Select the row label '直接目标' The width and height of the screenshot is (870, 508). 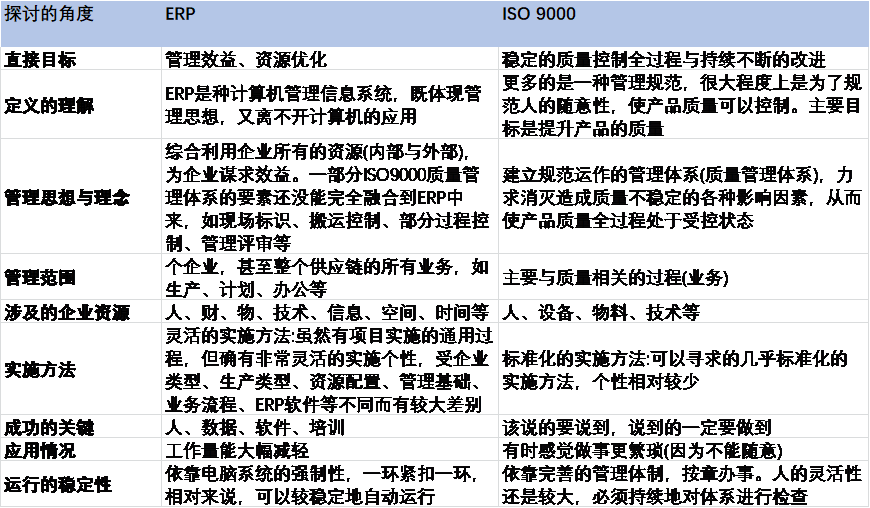click(x=40, y=59)
